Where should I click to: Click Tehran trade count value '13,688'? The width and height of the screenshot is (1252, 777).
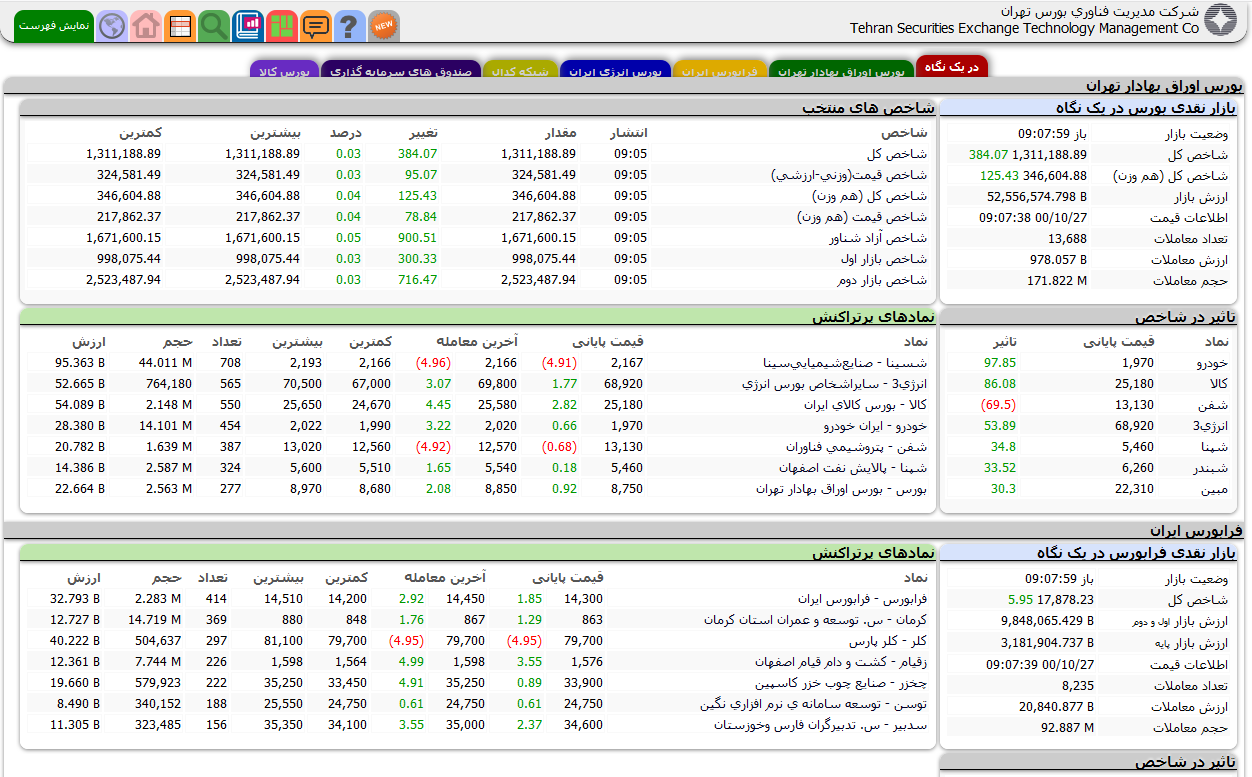click(x=1067, y=239)
